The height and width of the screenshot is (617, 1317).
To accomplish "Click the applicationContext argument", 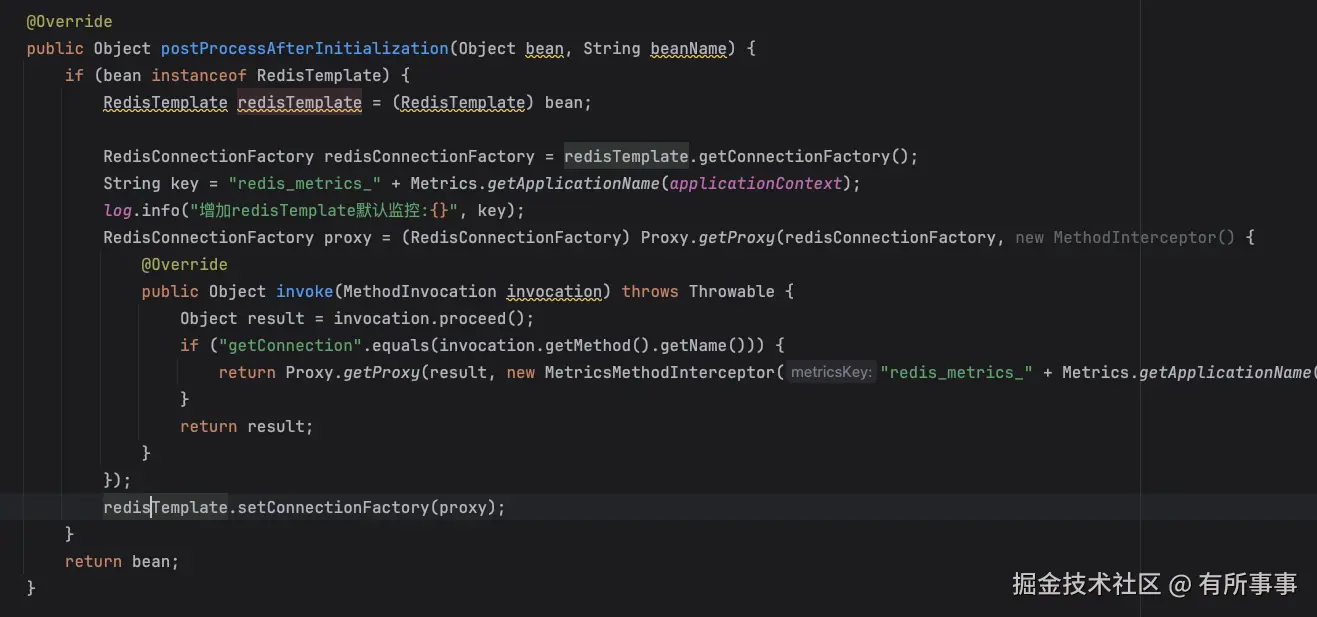I will (757, 183).
